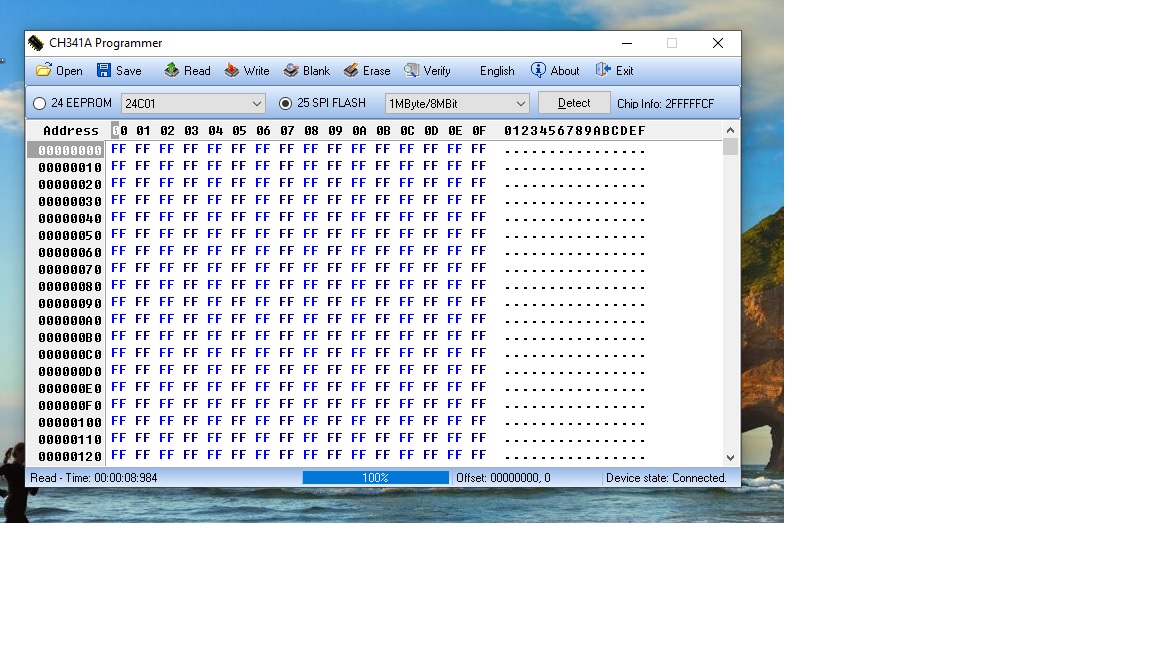Click the Verify text label

[436, 71]
